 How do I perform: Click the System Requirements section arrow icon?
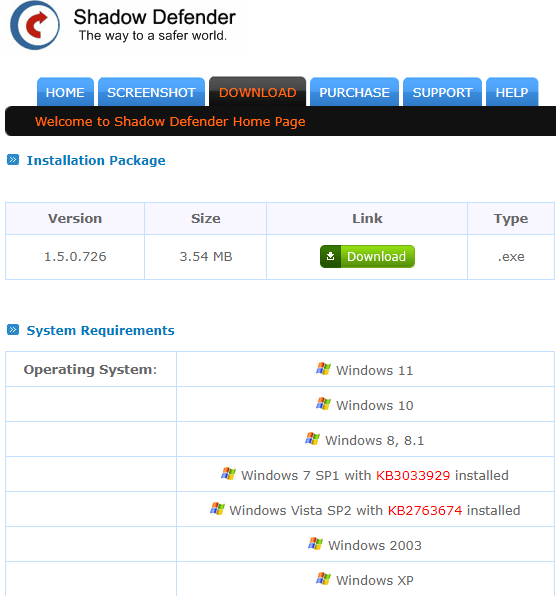coord(13,330)
